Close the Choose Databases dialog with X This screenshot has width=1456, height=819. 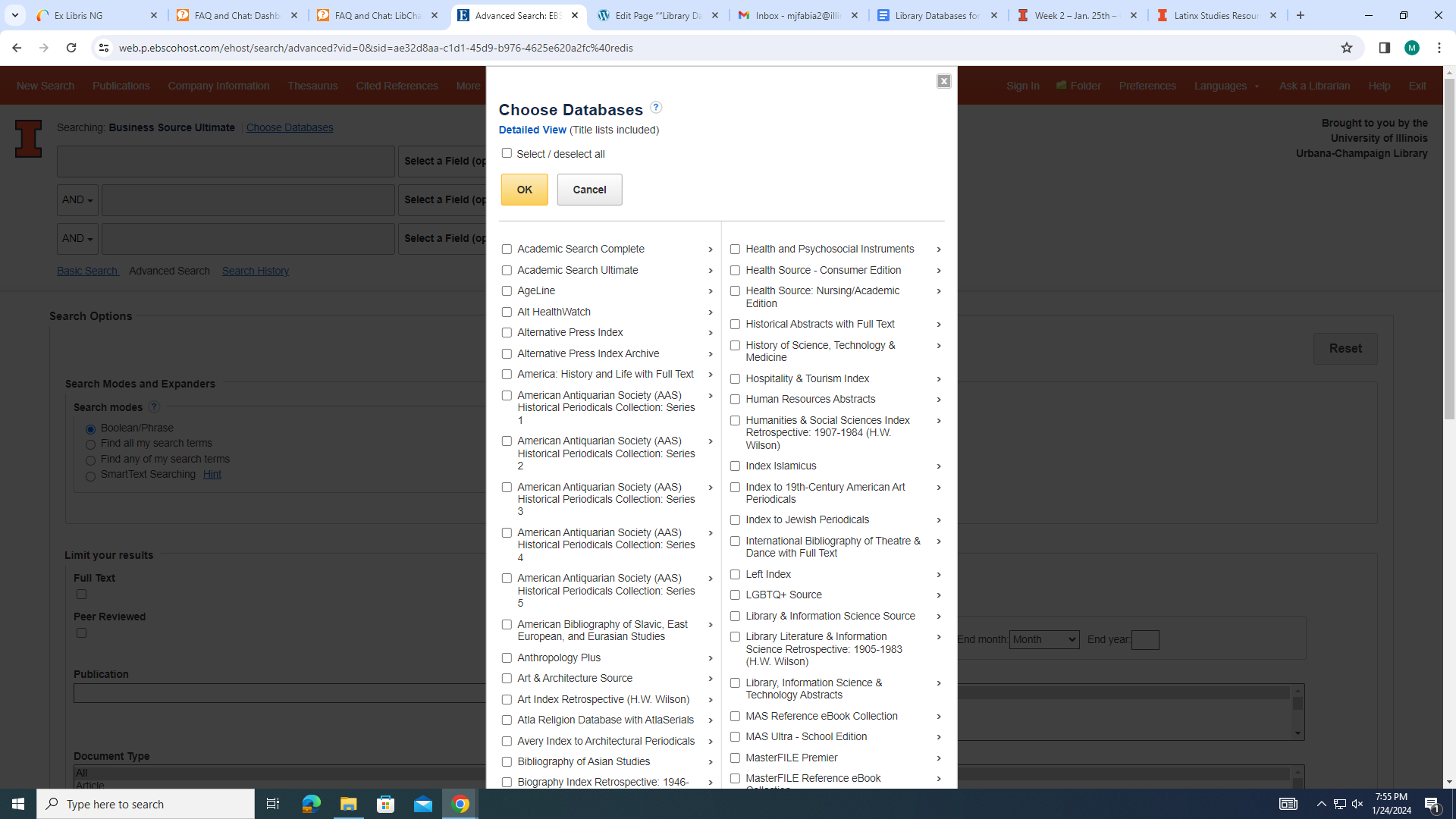click(943, 81)
